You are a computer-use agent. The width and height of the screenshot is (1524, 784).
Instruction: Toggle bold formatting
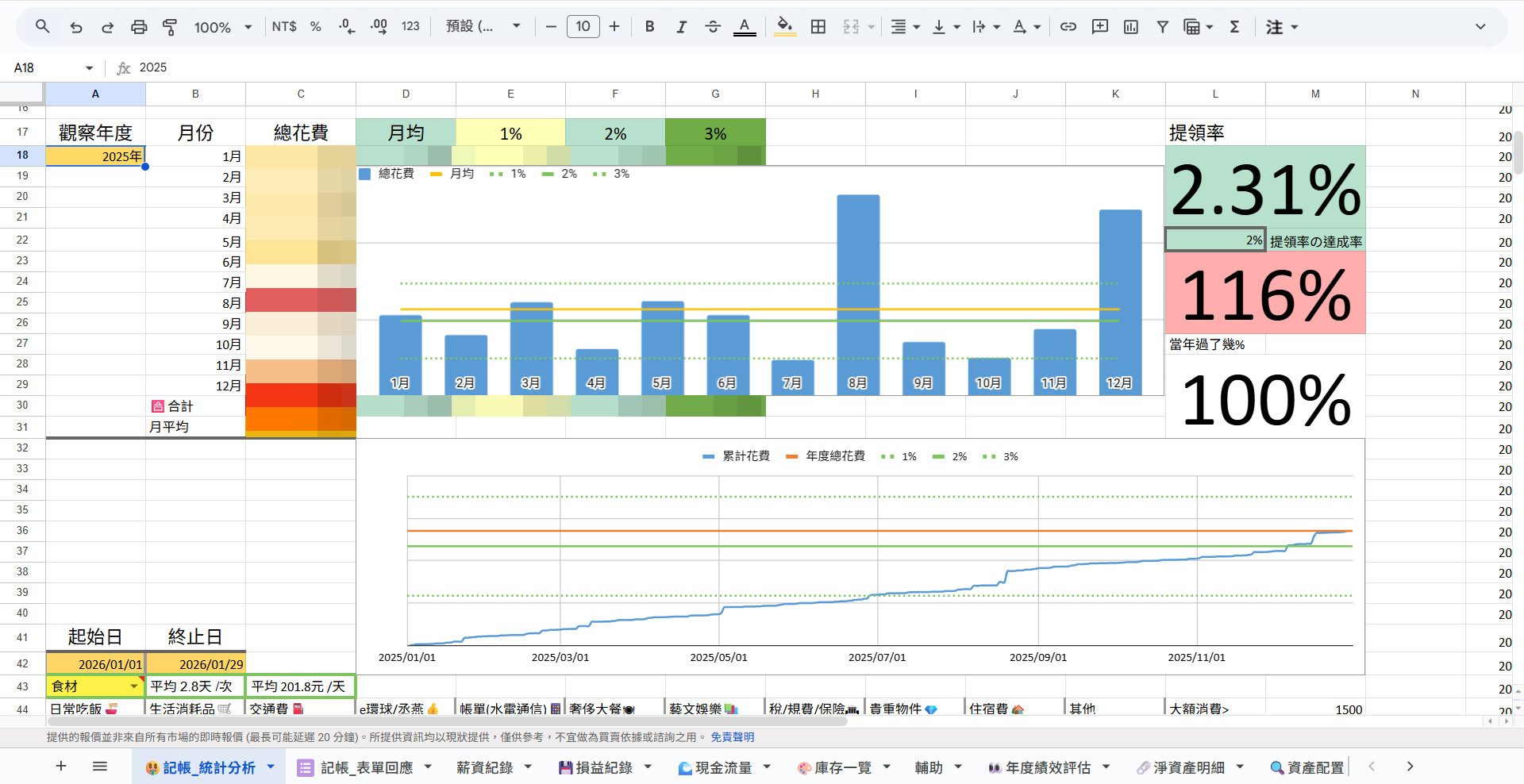point(649,27)
